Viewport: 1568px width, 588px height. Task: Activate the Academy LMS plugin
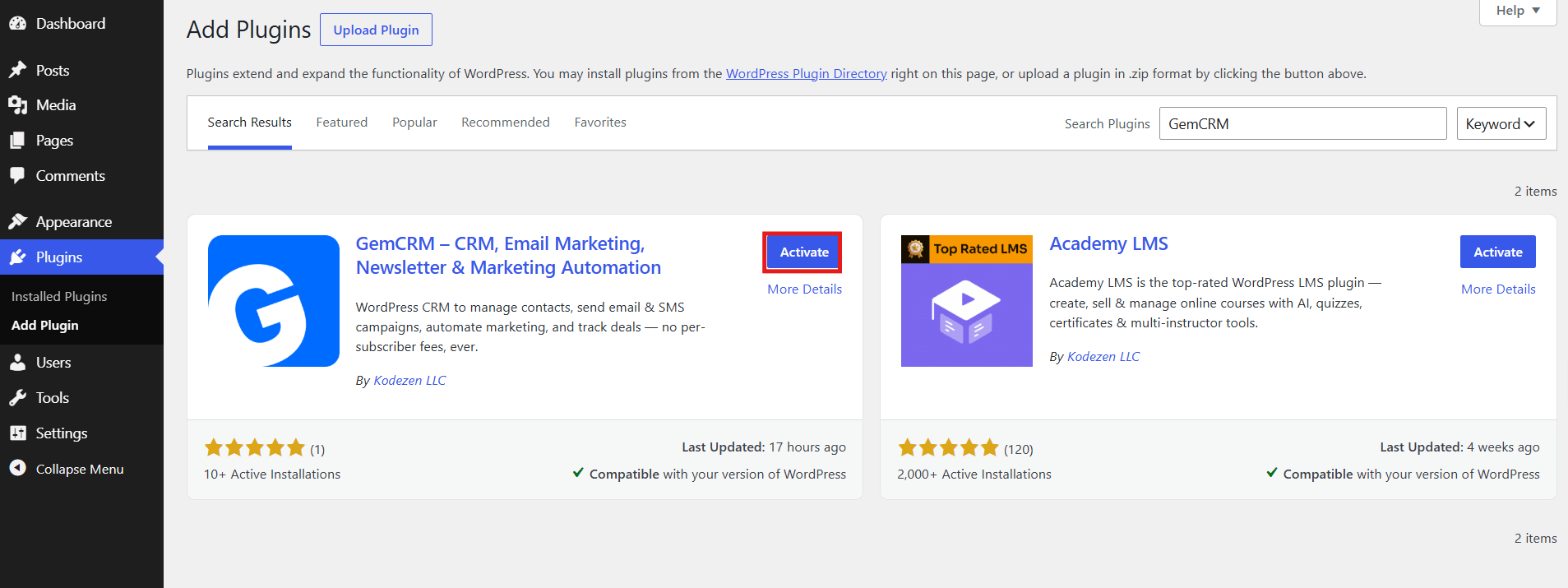coord(1498,252)
